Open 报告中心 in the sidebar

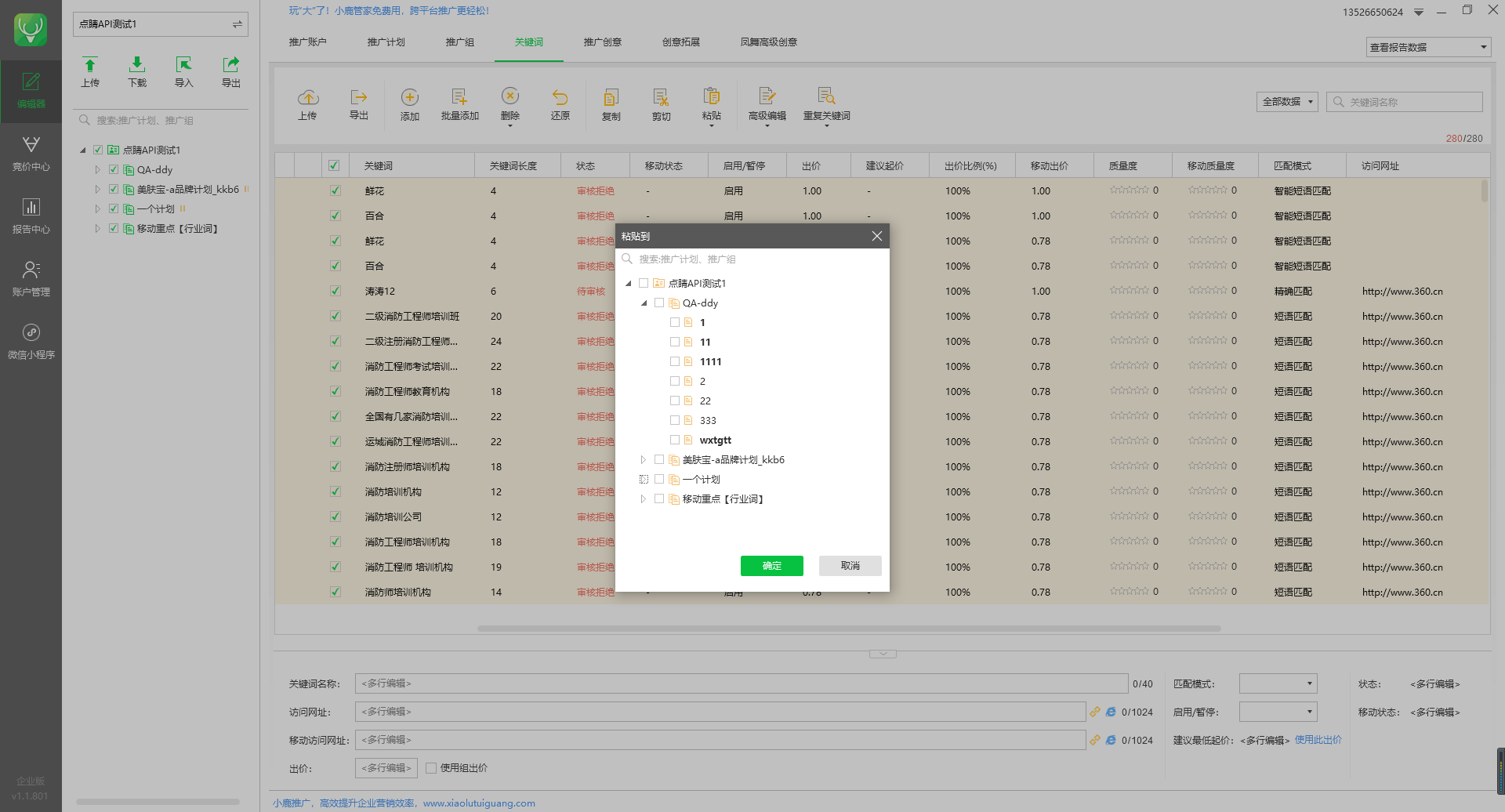click(31, 216)
